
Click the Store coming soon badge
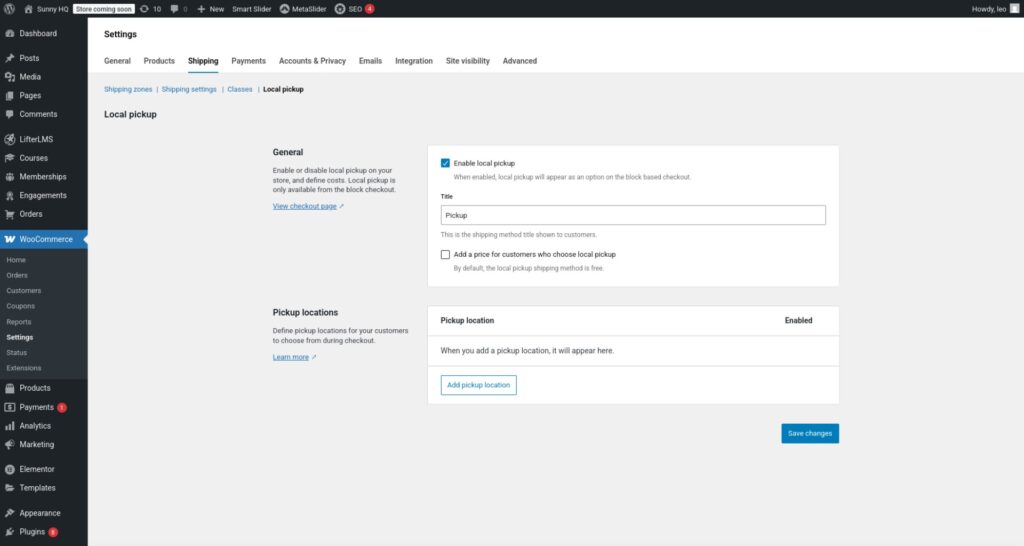tap(103, 9)
